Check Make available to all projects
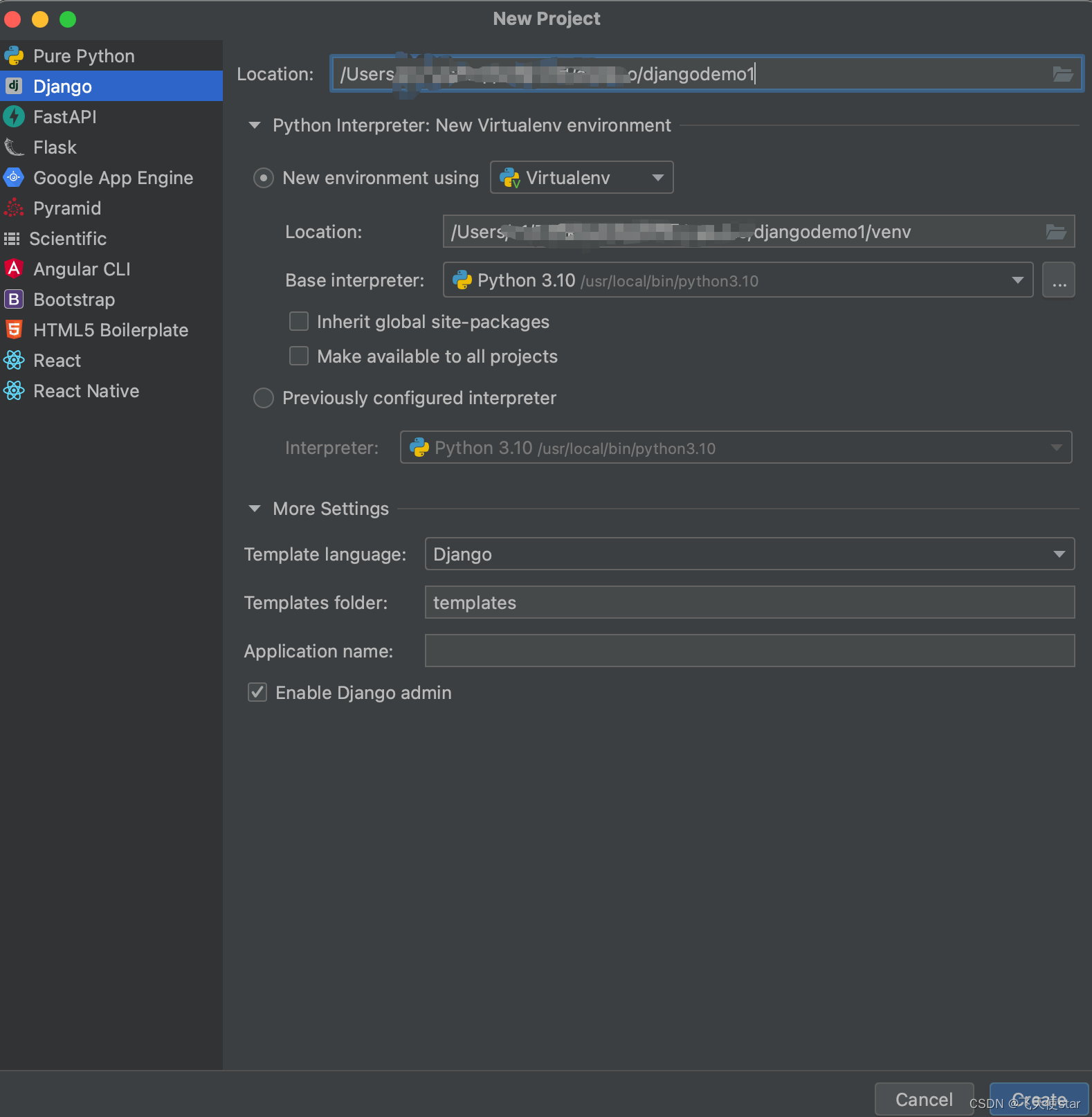 coord(299,356)
